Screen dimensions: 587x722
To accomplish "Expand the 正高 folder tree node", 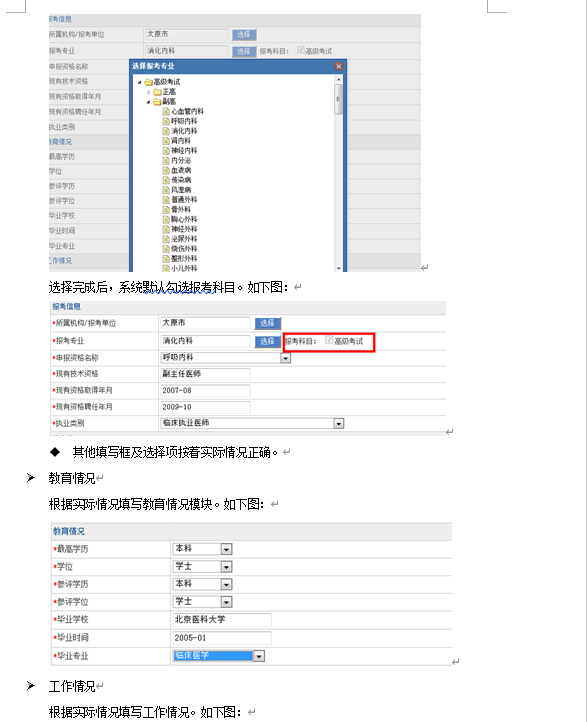I will 148,92.
